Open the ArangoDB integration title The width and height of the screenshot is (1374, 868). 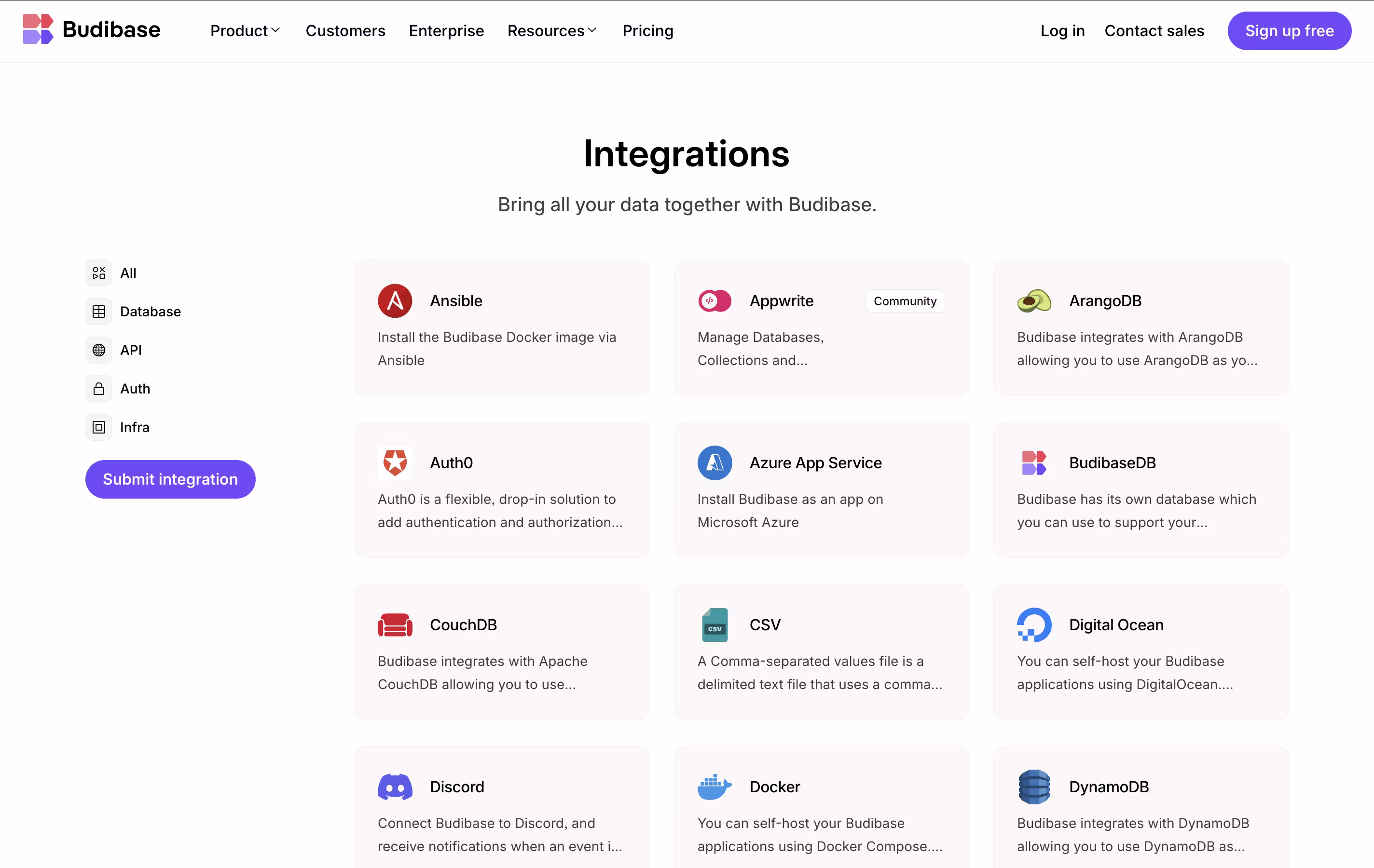[1105, 300]
